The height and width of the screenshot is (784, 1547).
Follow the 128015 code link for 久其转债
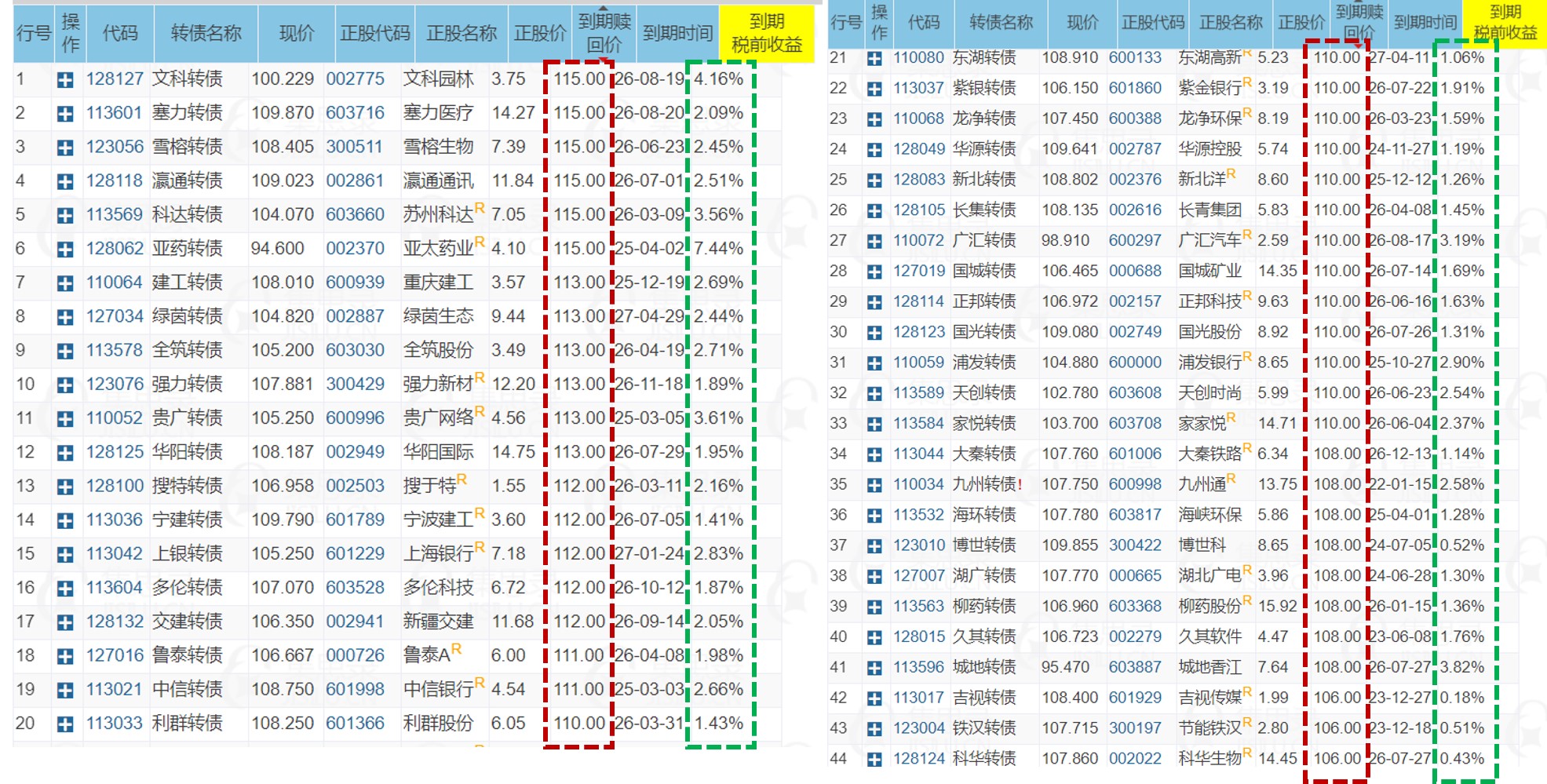[x=919, y=636]
